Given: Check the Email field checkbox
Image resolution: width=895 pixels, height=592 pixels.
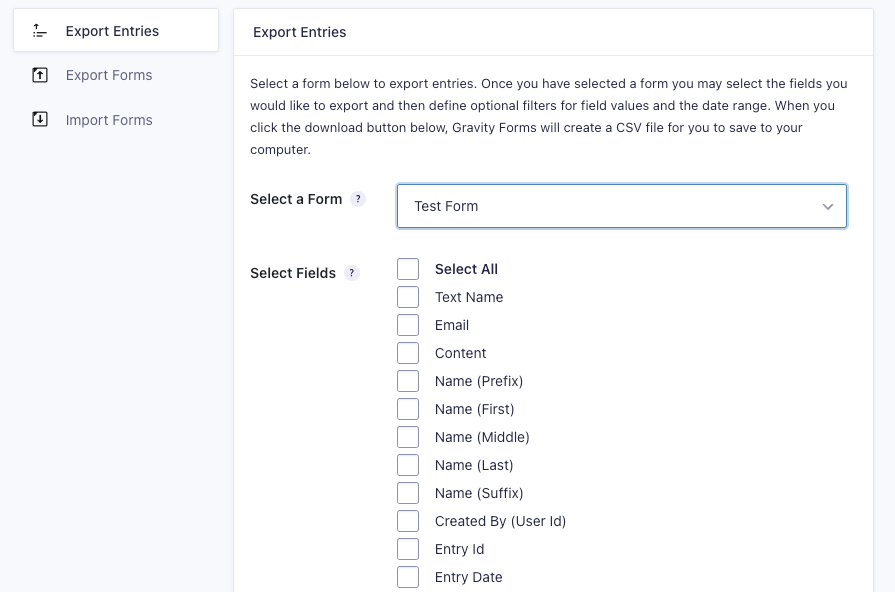Looking at the screenshot, I should (x=408, y=324).
